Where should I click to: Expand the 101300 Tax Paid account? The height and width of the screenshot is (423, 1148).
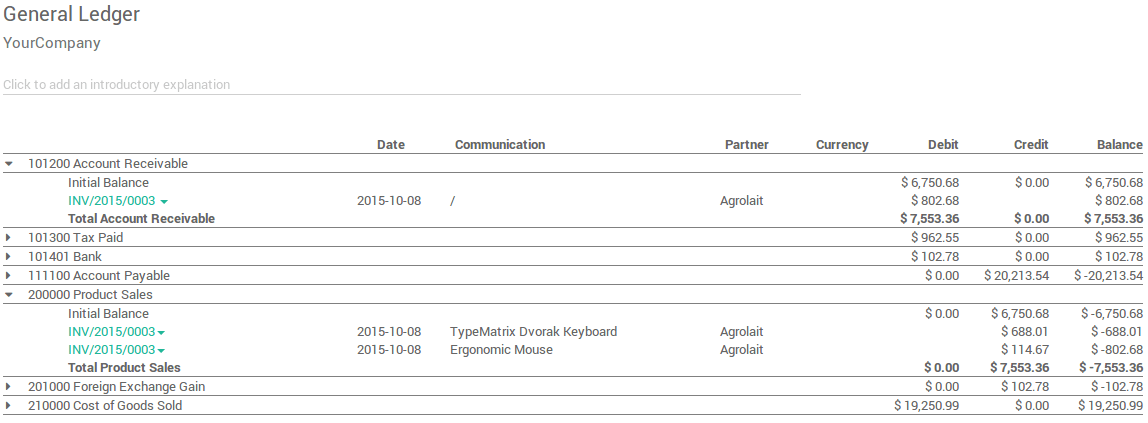(9, 238)
